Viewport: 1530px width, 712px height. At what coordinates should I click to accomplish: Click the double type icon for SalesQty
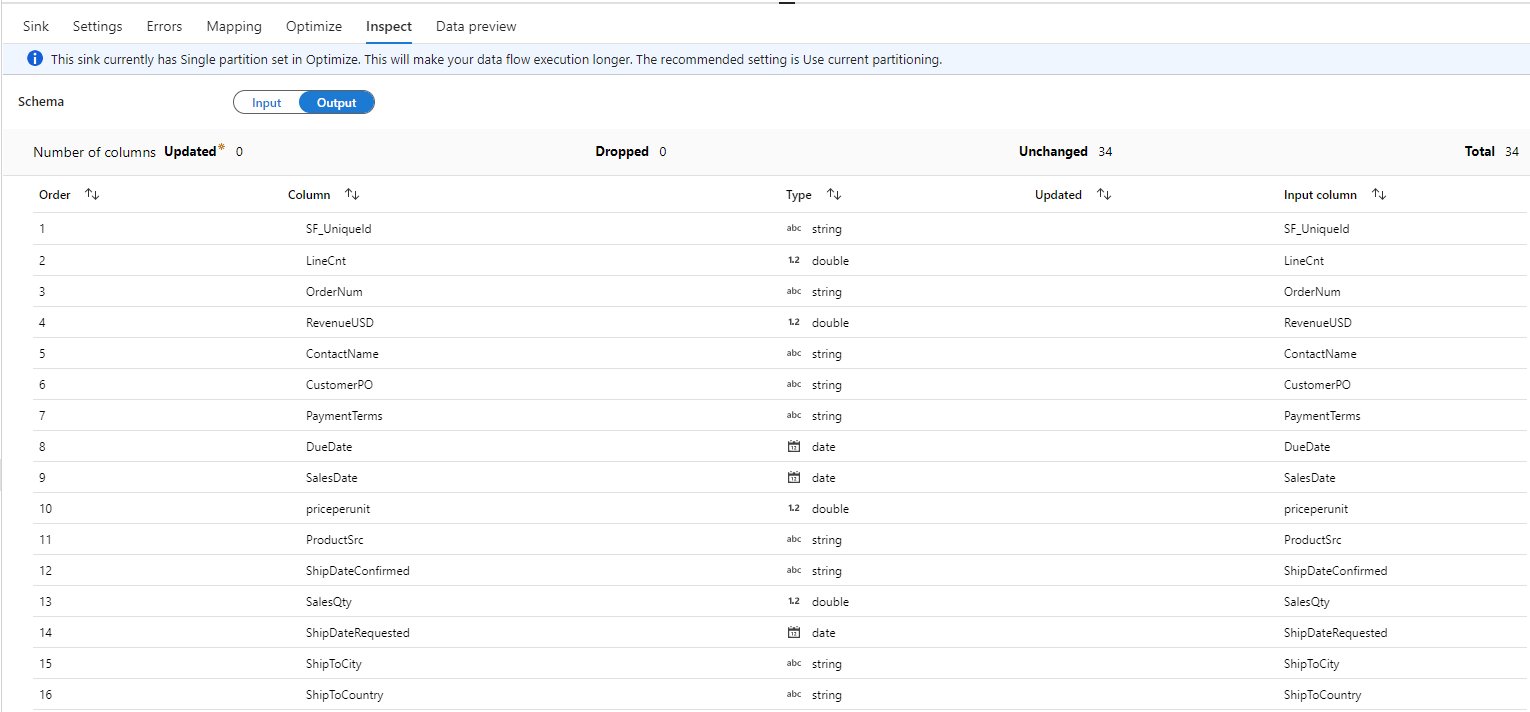[794, 602]
